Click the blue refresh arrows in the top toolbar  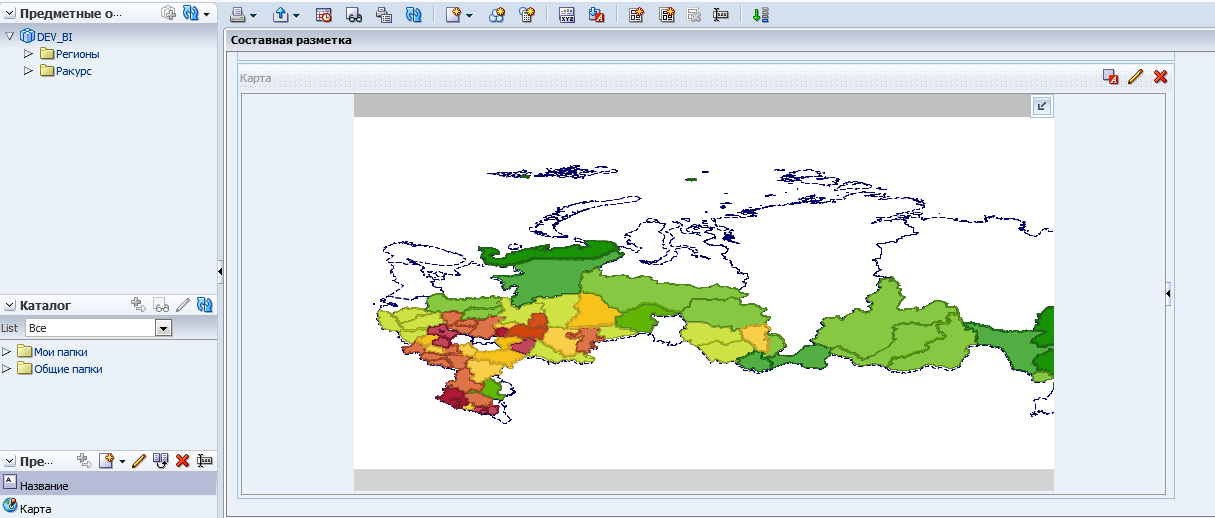(x=413, y=15)
